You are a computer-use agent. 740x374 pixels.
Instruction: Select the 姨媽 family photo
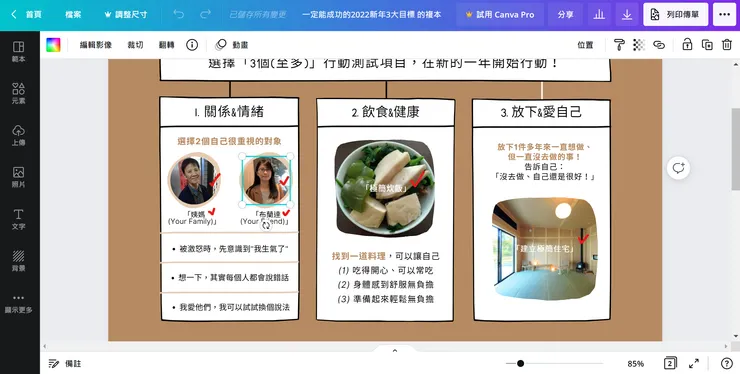193,179
